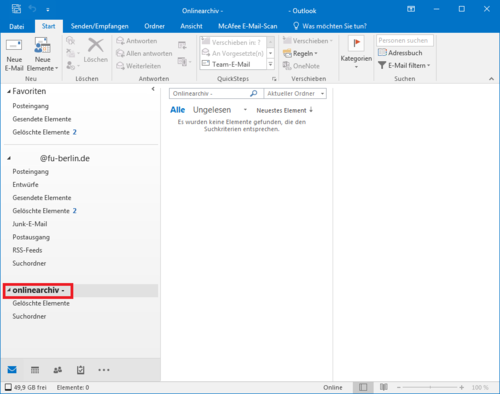
Task: Switch to the Ansicht tab
Action: pos(191,26)
